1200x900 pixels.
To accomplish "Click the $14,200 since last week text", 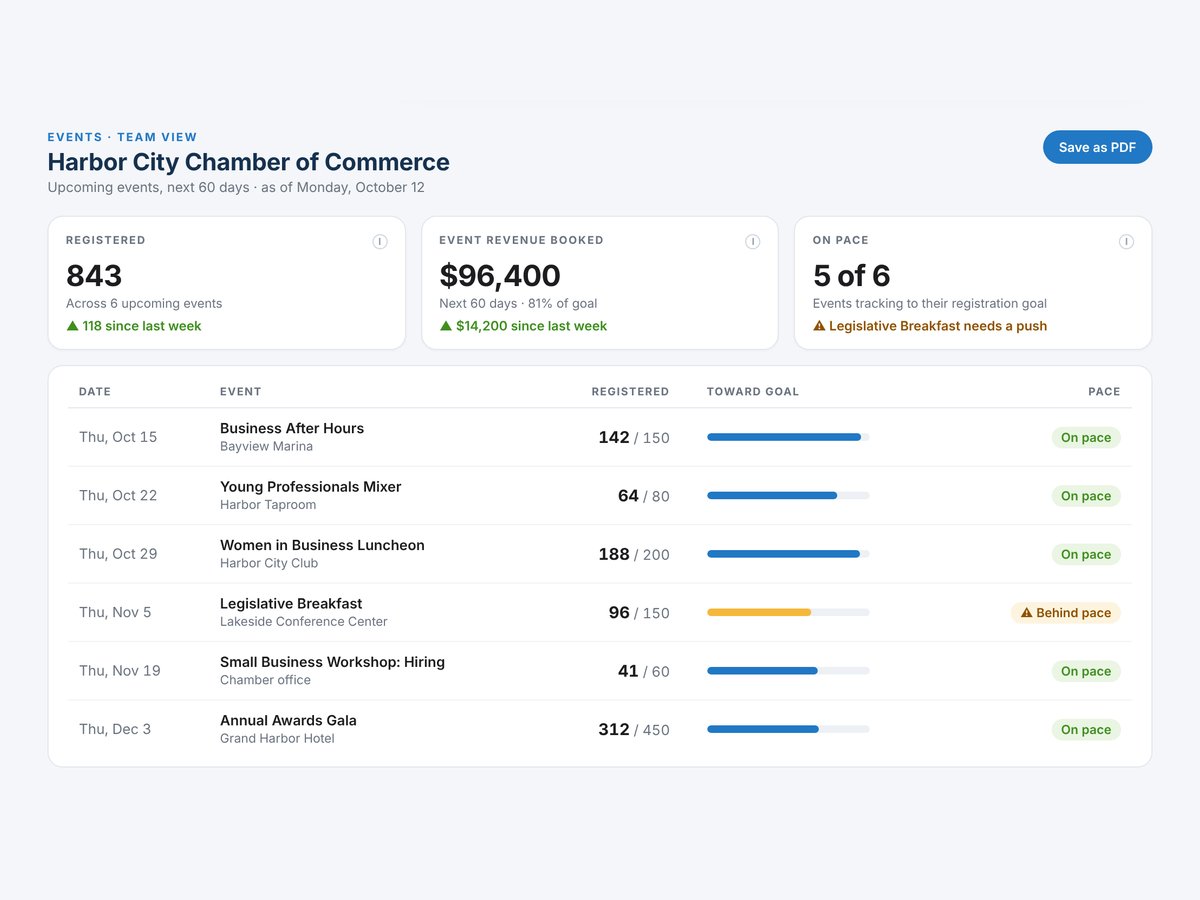I will [531, 326].
